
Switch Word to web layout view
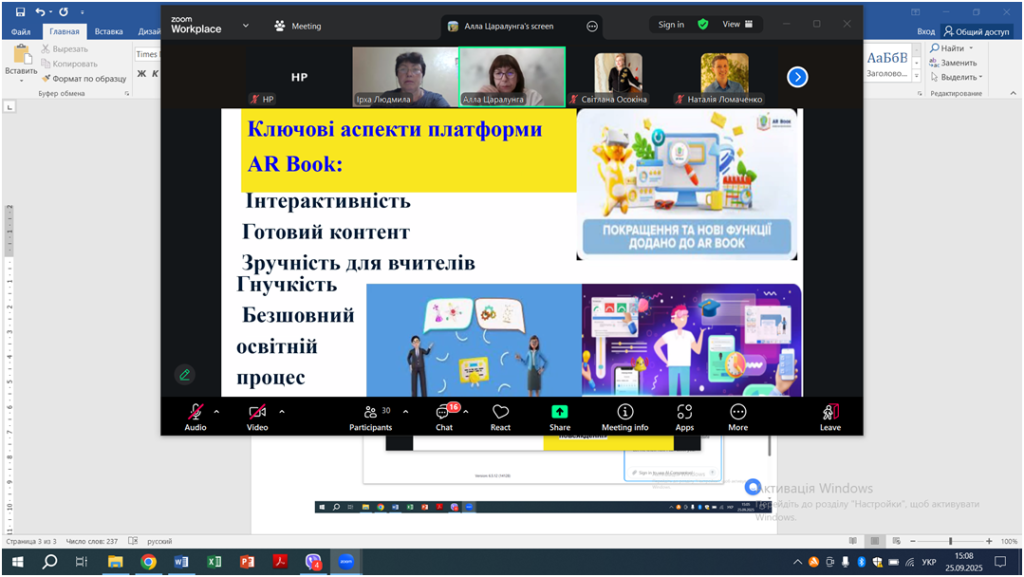pyautogui.click(x=897, y=541)
